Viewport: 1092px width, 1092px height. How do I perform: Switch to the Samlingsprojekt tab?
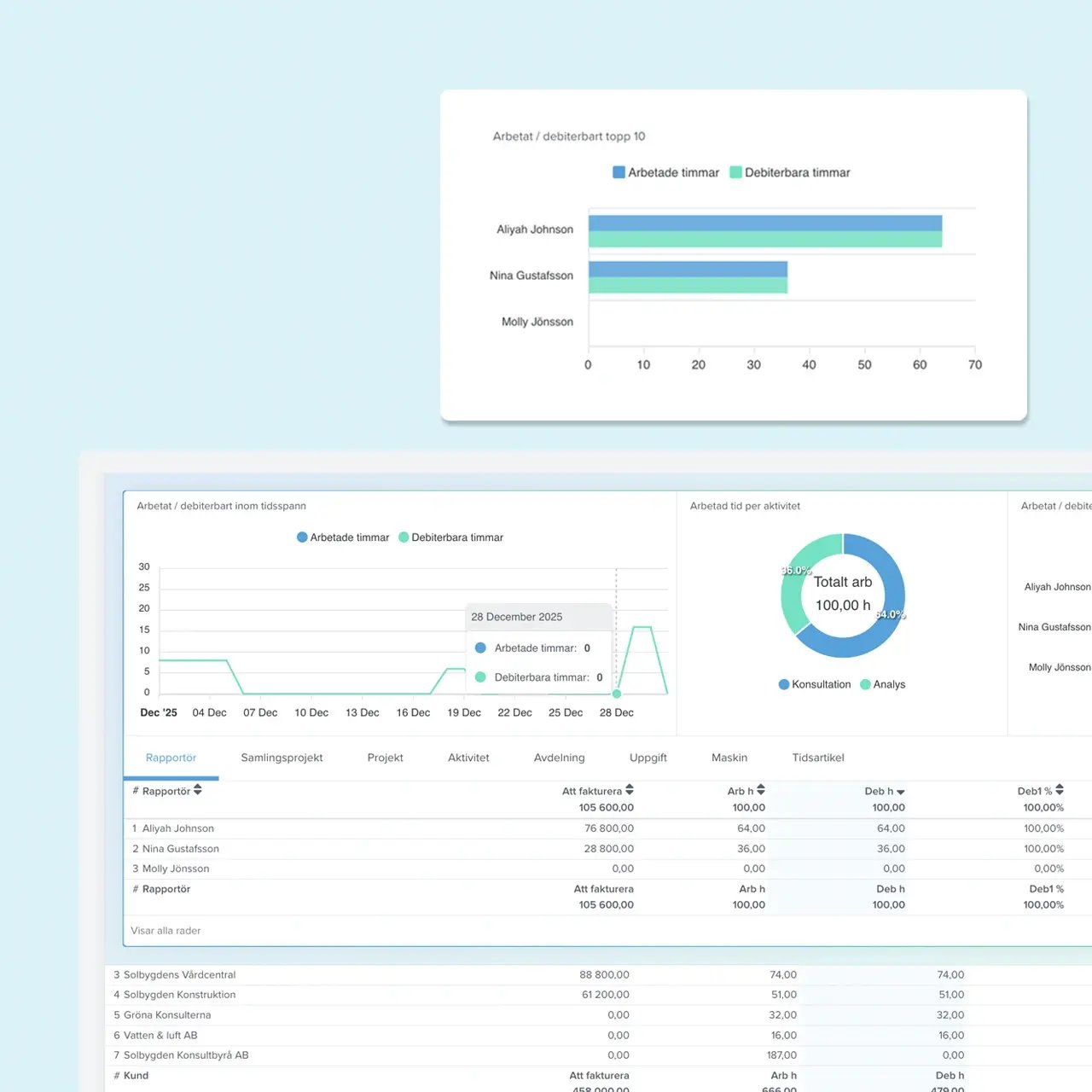point(282,758)
